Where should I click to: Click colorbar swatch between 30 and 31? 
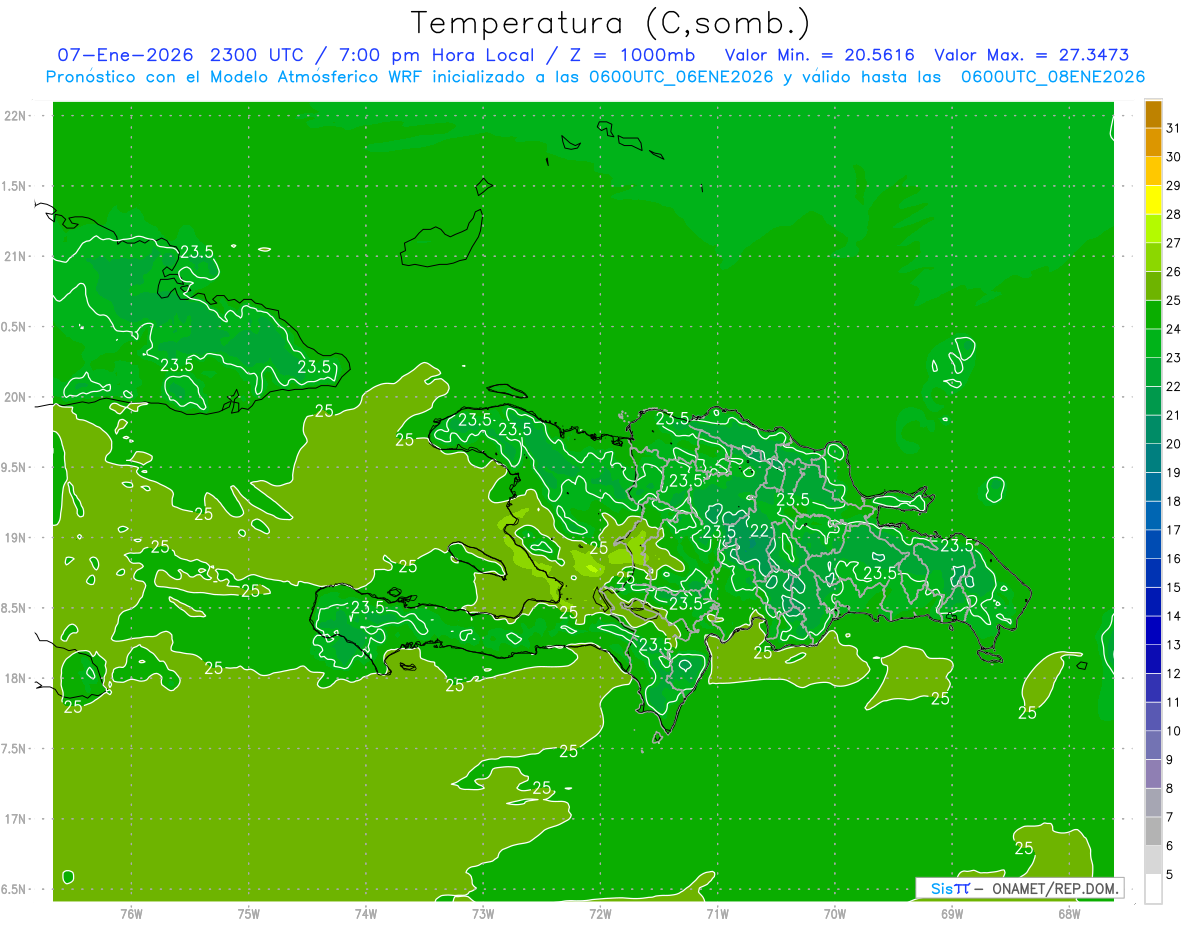click(x=1153, y=143)
